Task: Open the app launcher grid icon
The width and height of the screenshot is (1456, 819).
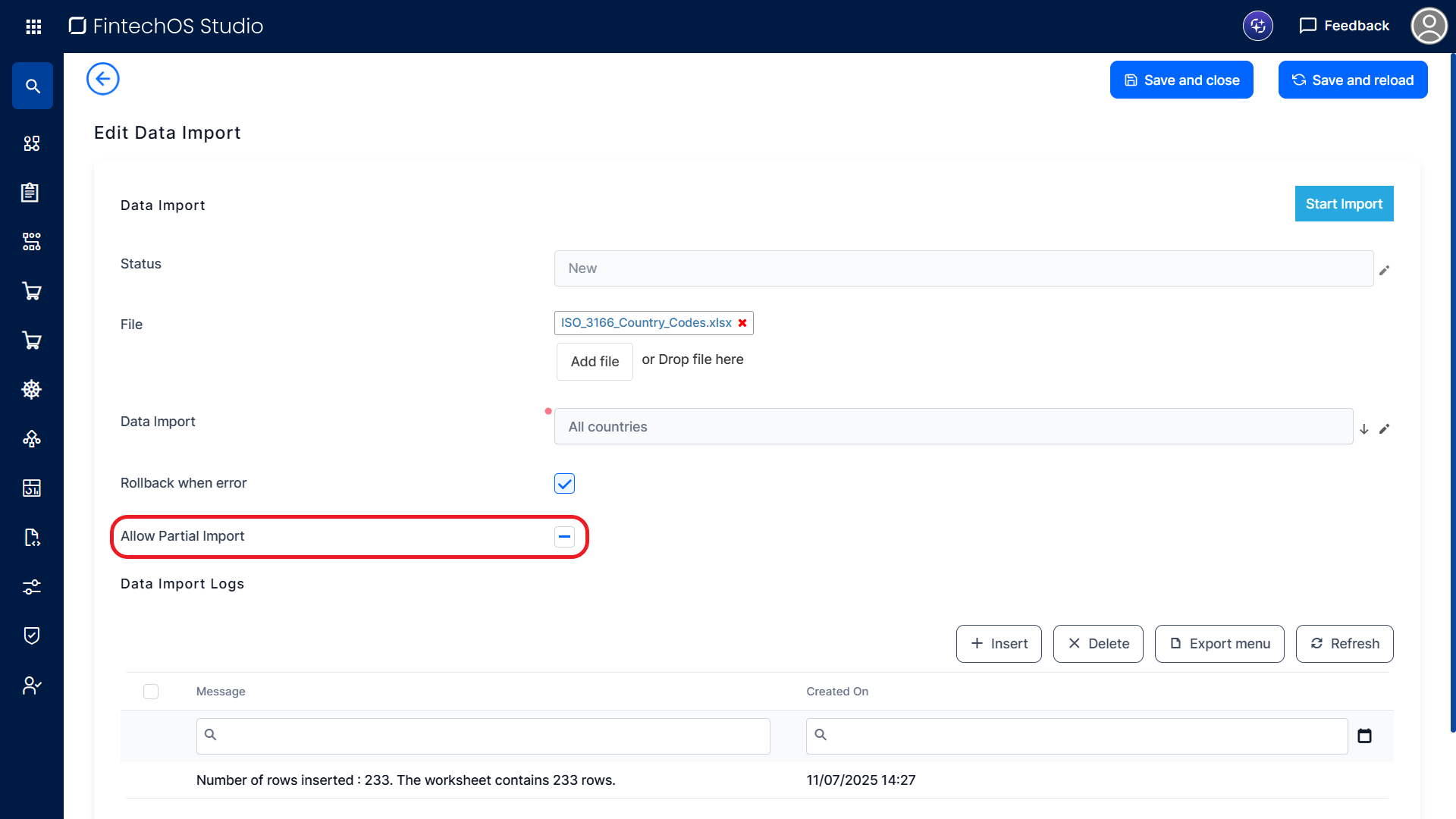Action: point(33,27)
